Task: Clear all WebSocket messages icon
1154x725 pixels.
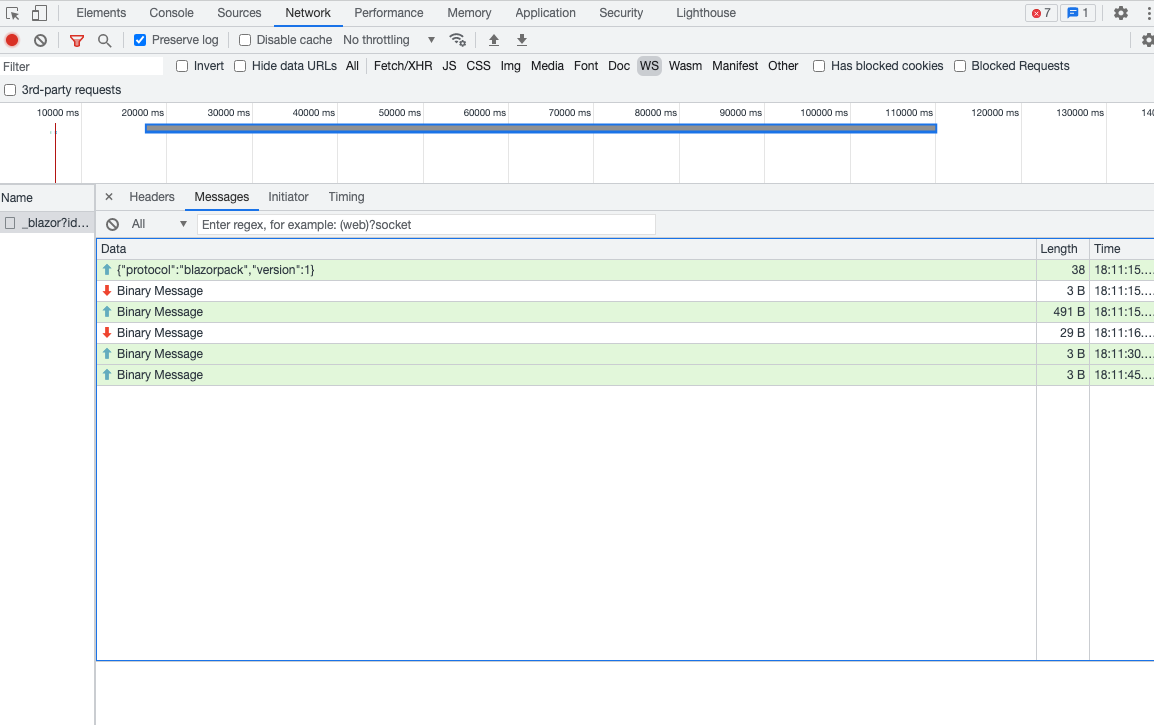Action: [x=113, y=224]
